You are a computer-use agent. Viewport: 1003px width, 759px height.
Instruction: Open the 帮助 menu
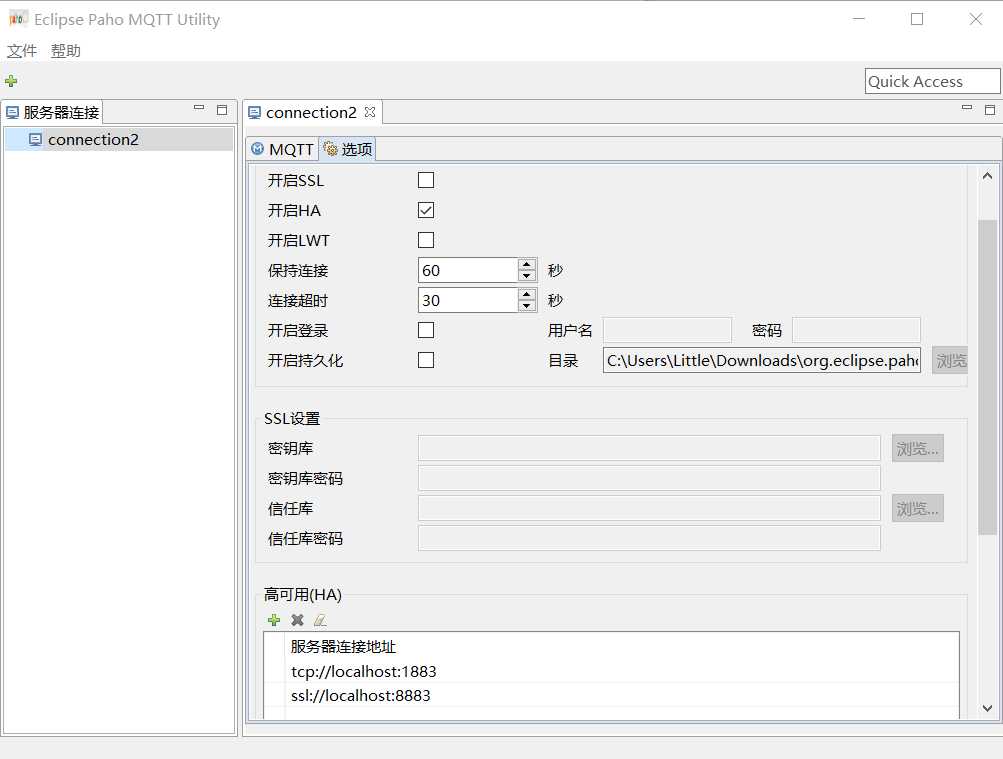(x=66, y=51)
